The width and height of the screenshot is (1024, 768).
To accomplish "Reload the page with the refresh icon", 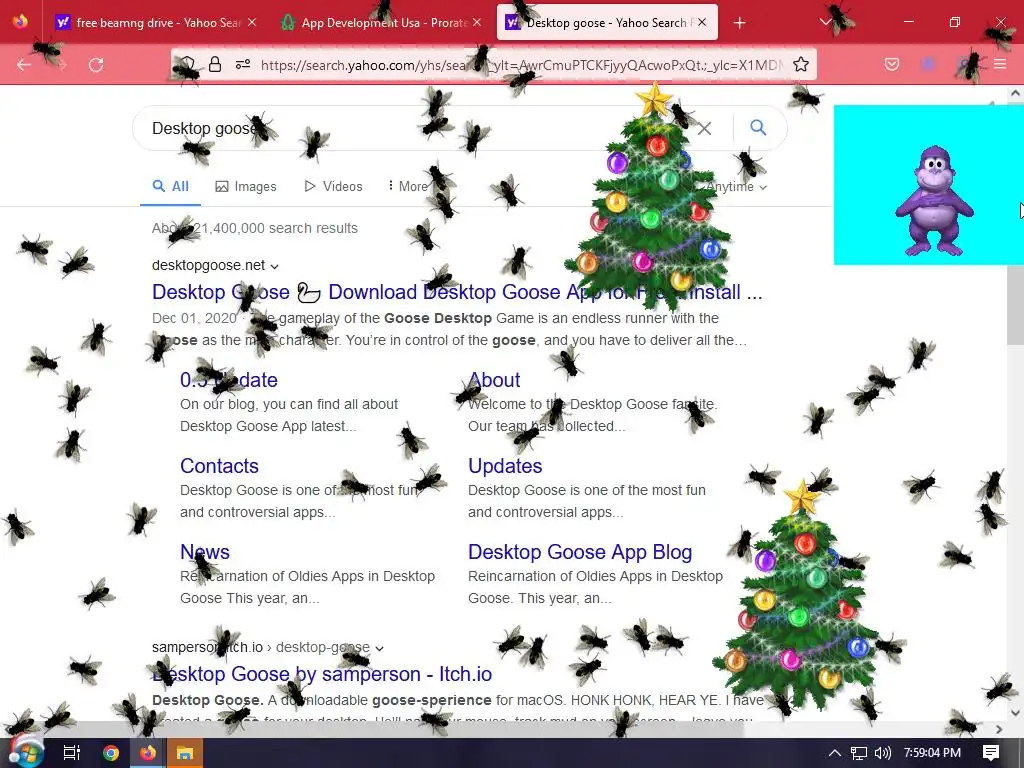I will 96,65.
